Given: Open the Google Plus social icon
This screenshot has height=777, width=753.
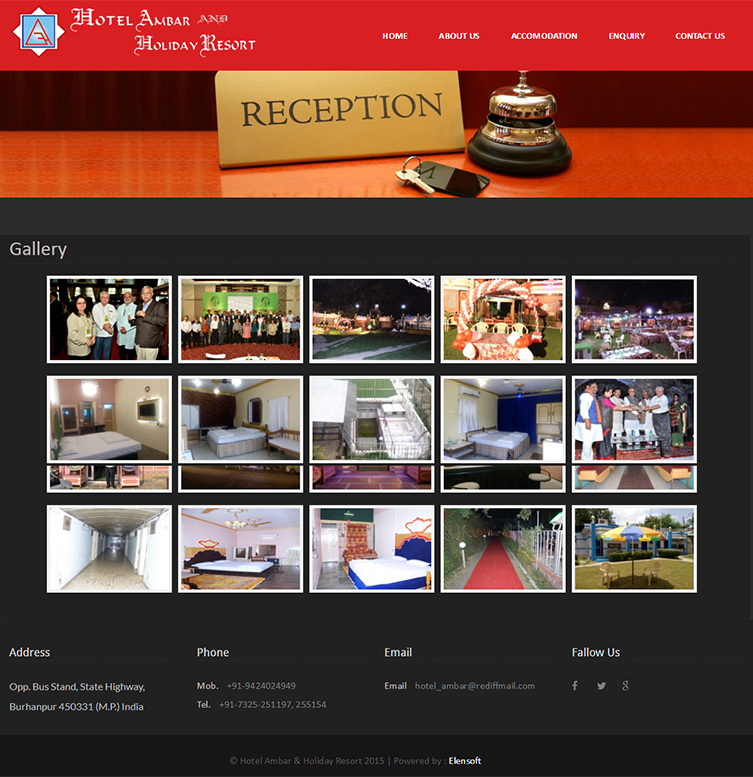Looking at the screenshot, I should pyautogui.click(x=626, y=686).
